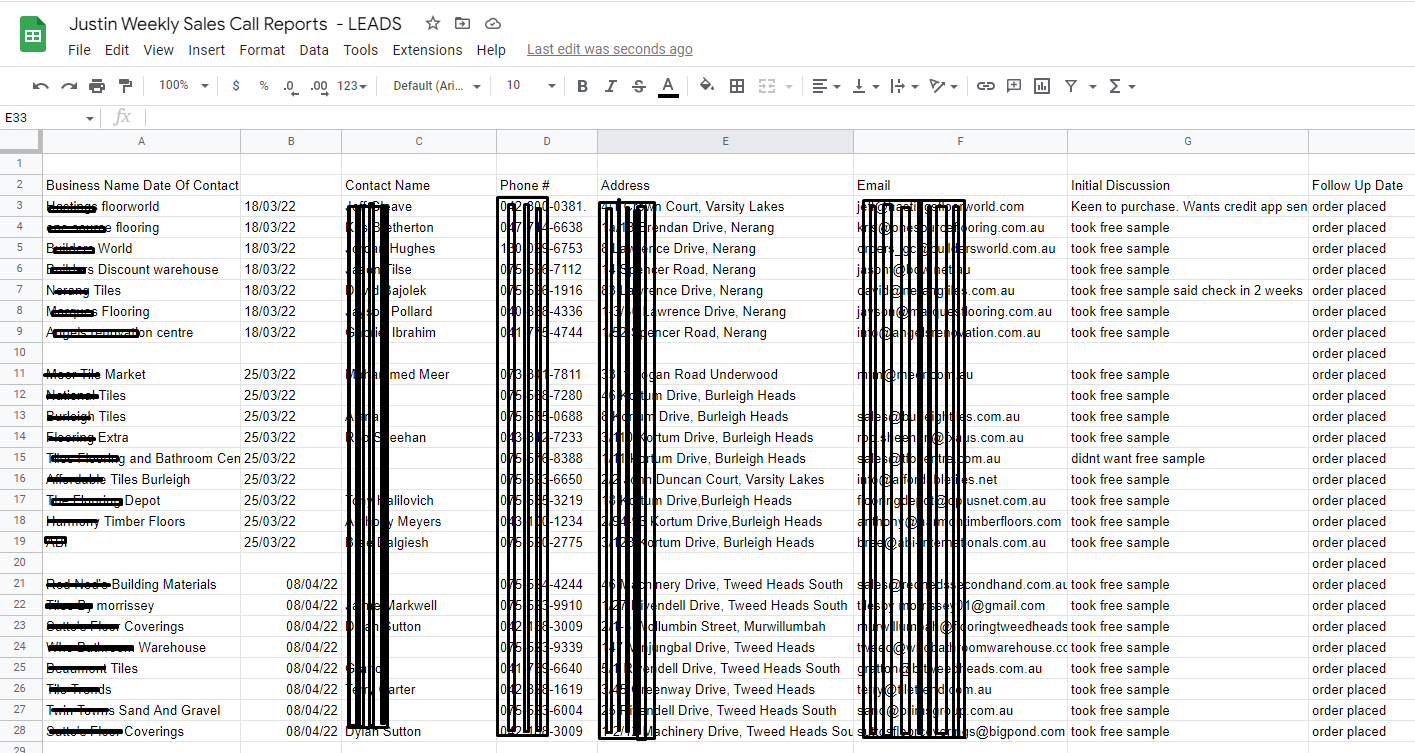Open the Extensions menu
Image resolution: width=1415 pixels, height=753 pixels.
pos(427,50)
